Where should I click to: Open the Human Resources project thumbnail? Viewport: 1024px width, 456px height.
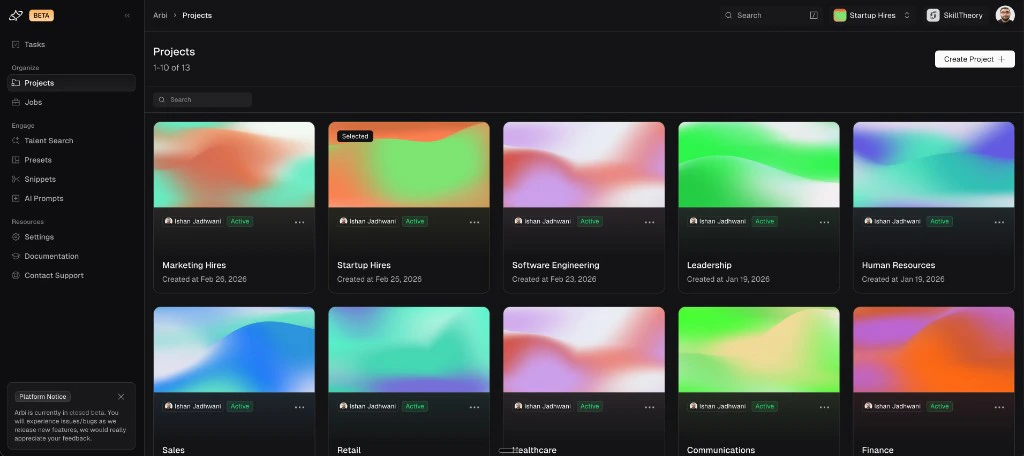pyautogui.click(x=934, y=165)
